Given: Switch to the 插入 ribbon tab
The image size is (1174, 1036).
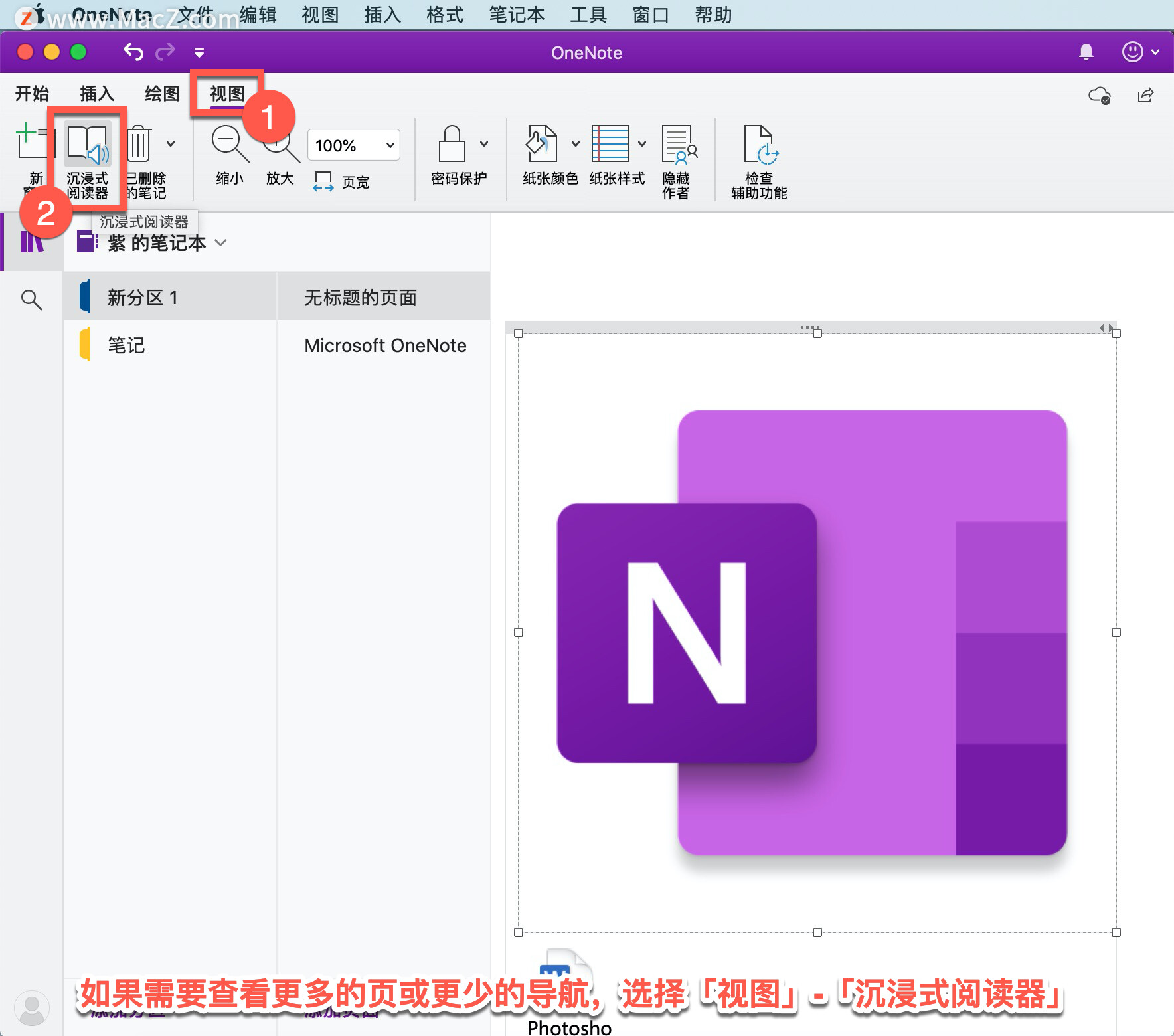Looking at the screenshot, I should tap(97, 94).
